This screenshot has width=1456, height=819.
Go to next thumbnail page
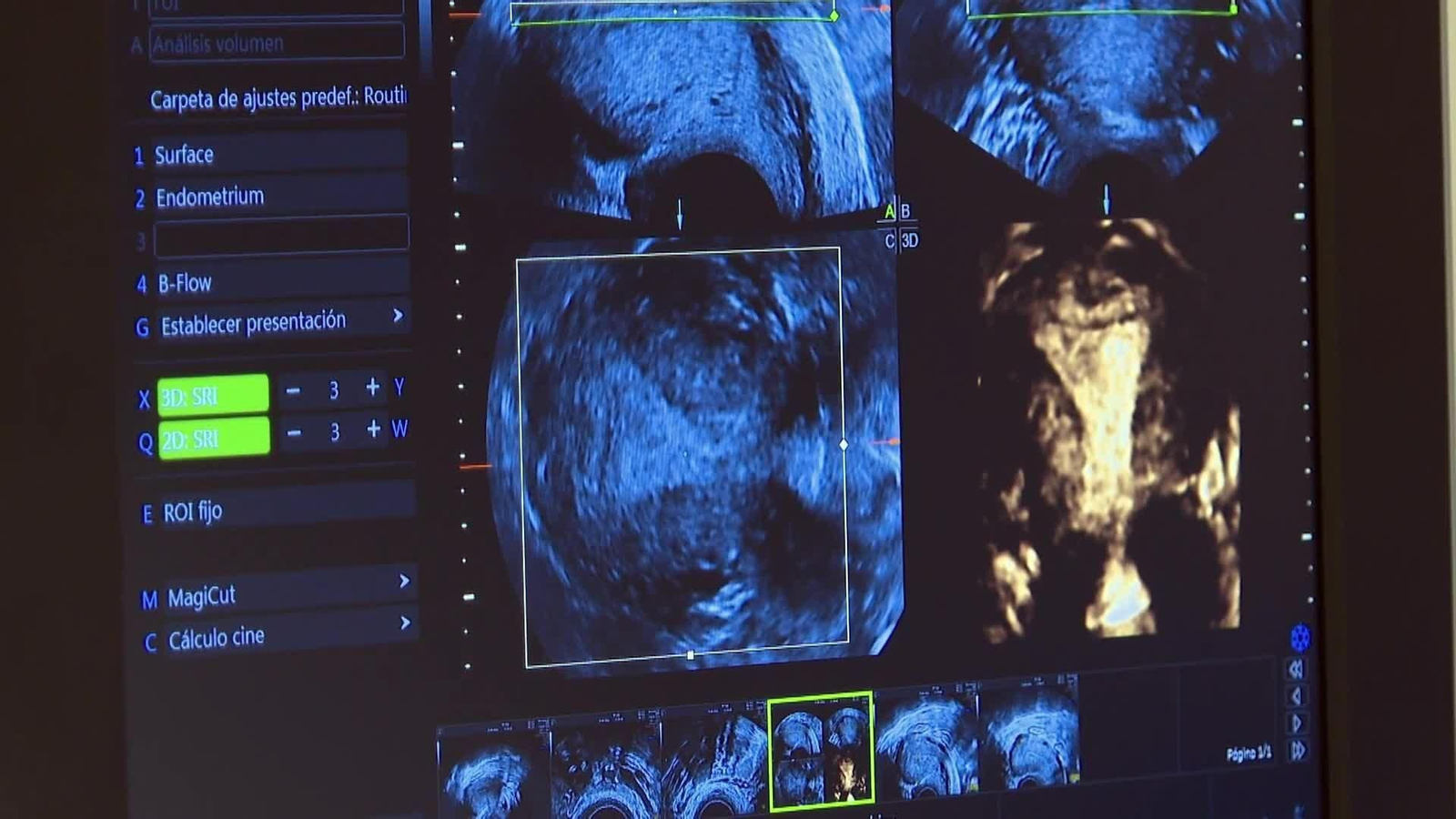[1297, 724]
